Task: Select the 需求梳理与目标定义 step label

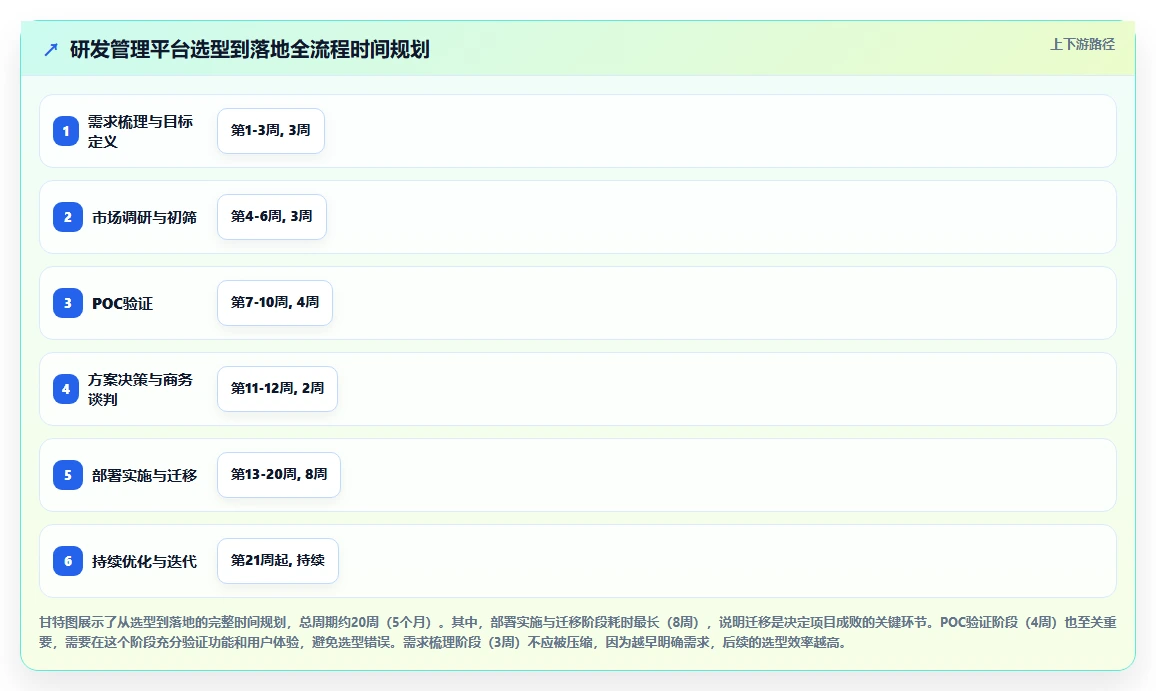Action: tap(140, 131)
